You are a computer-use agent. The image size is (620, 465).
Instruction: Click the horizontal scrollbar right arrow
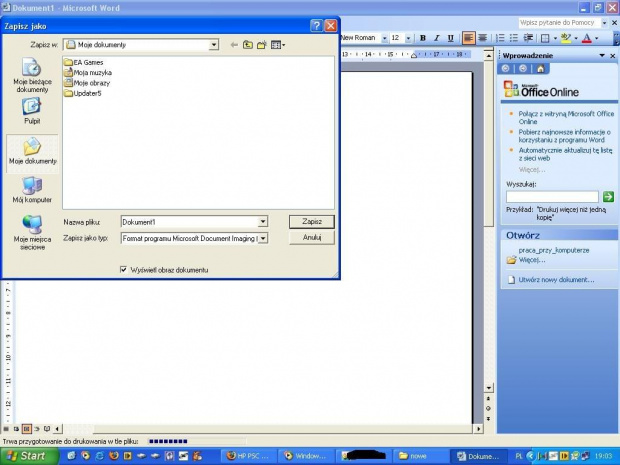pyautogui.click(x=478, y=429)
